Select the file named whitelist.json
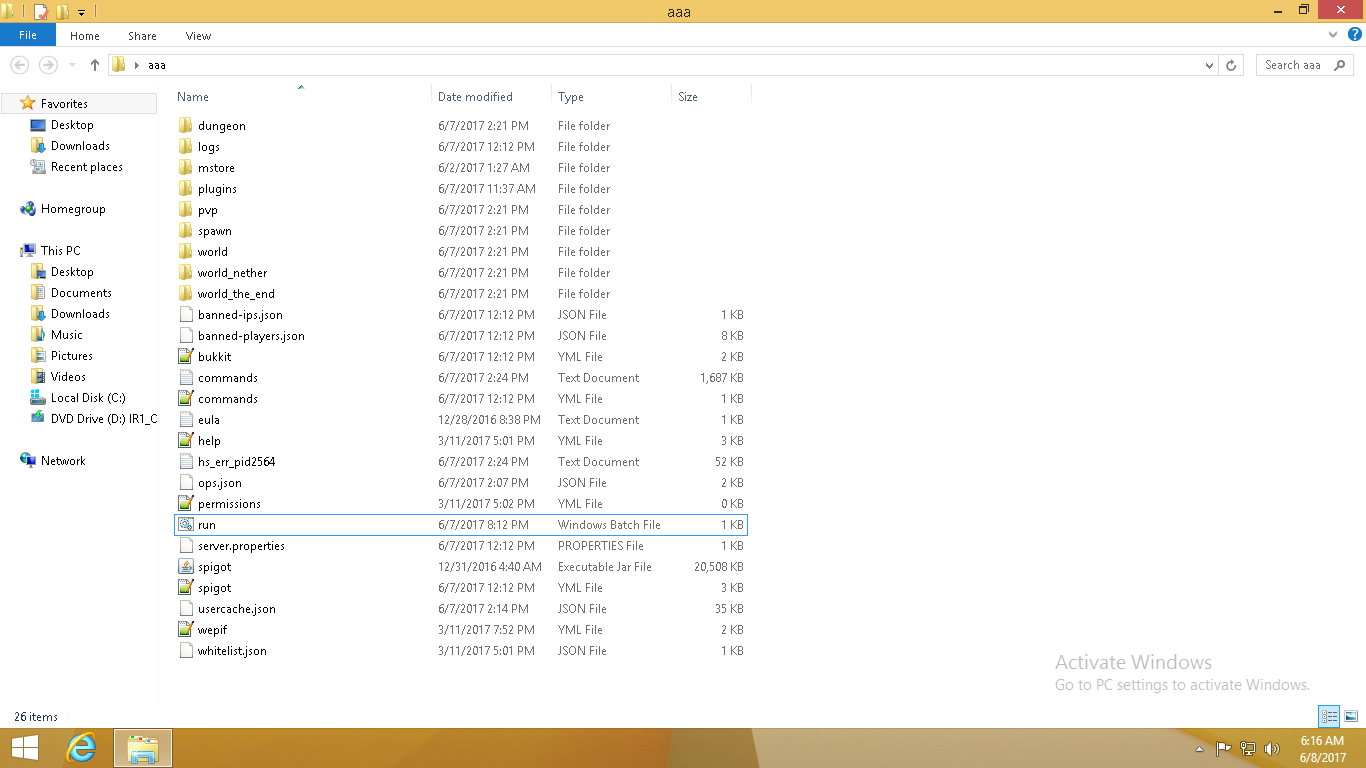Viewport: 1366px width, 768px height. (x=232, y=651)
